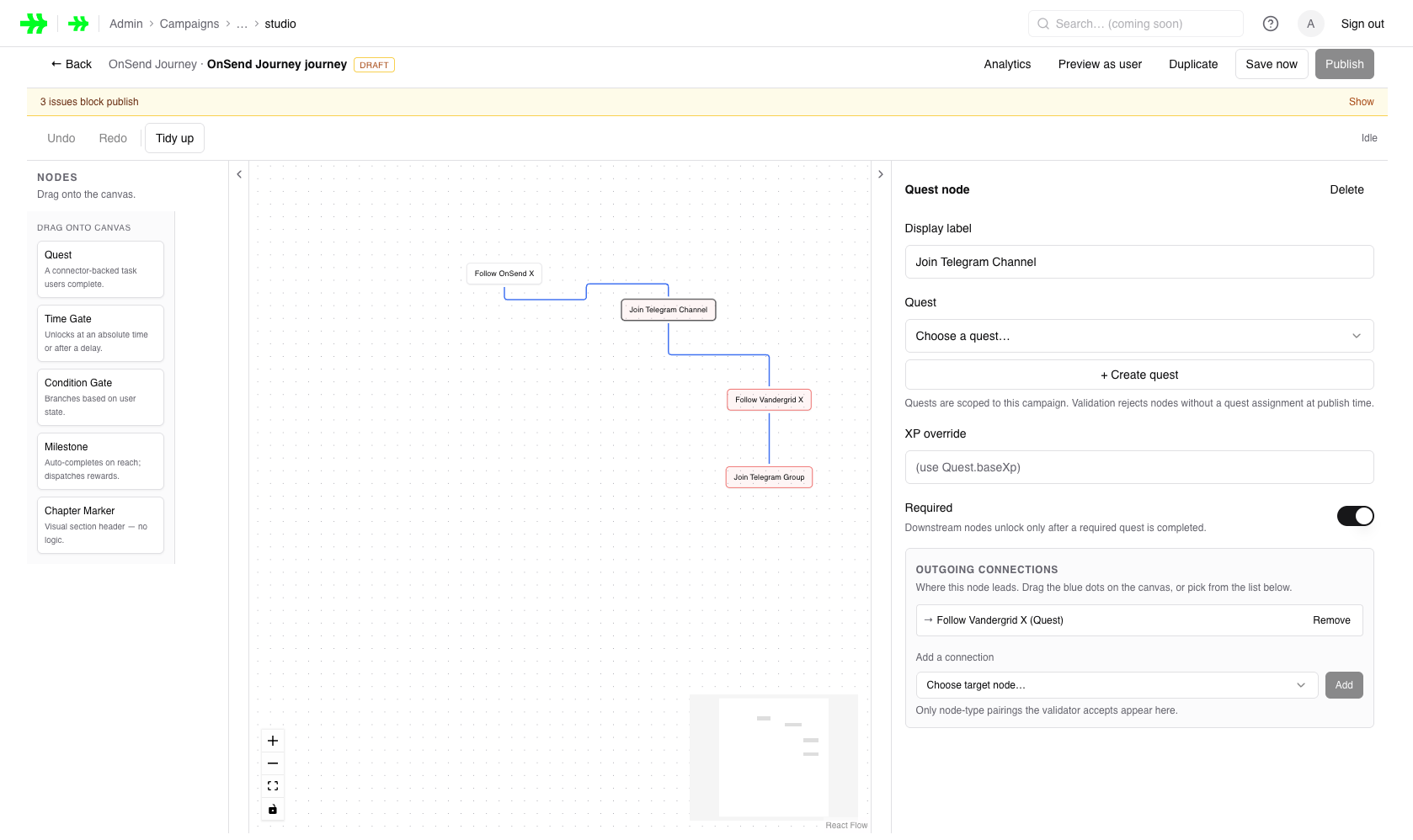Image resolution: width=1413 pixels, height=840 pixels.
Task: Select the Condition Gate node card
Action: tap(100, 397)
